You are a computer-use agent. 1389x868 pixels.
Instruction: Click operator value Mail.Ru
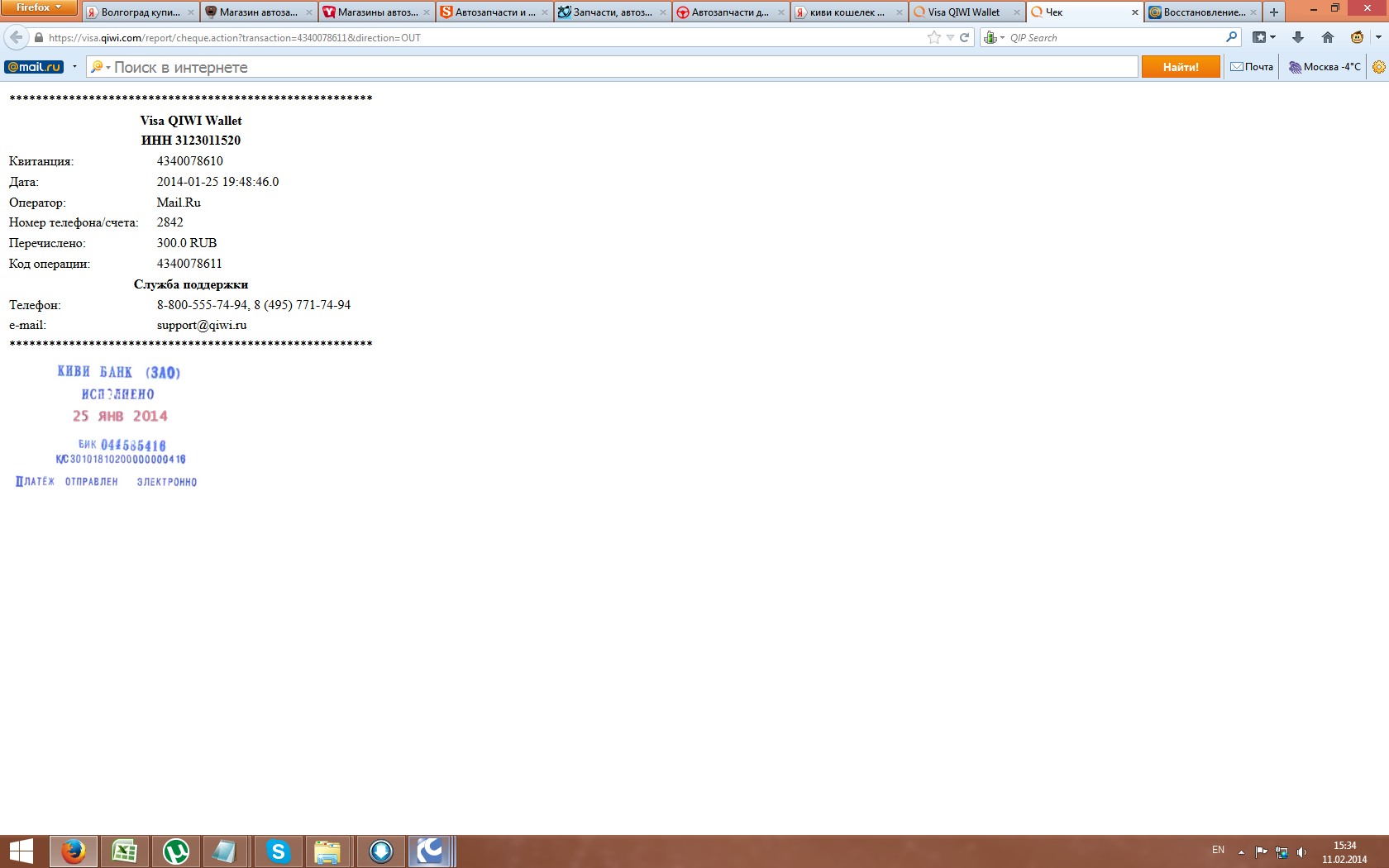179,203
